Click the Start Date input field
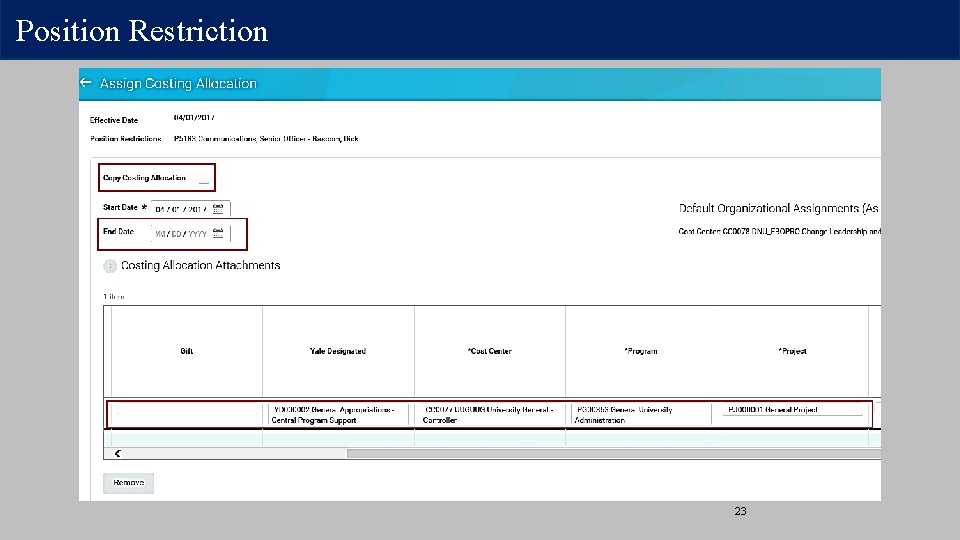This screenshot has width=960, height=540. 190,209
